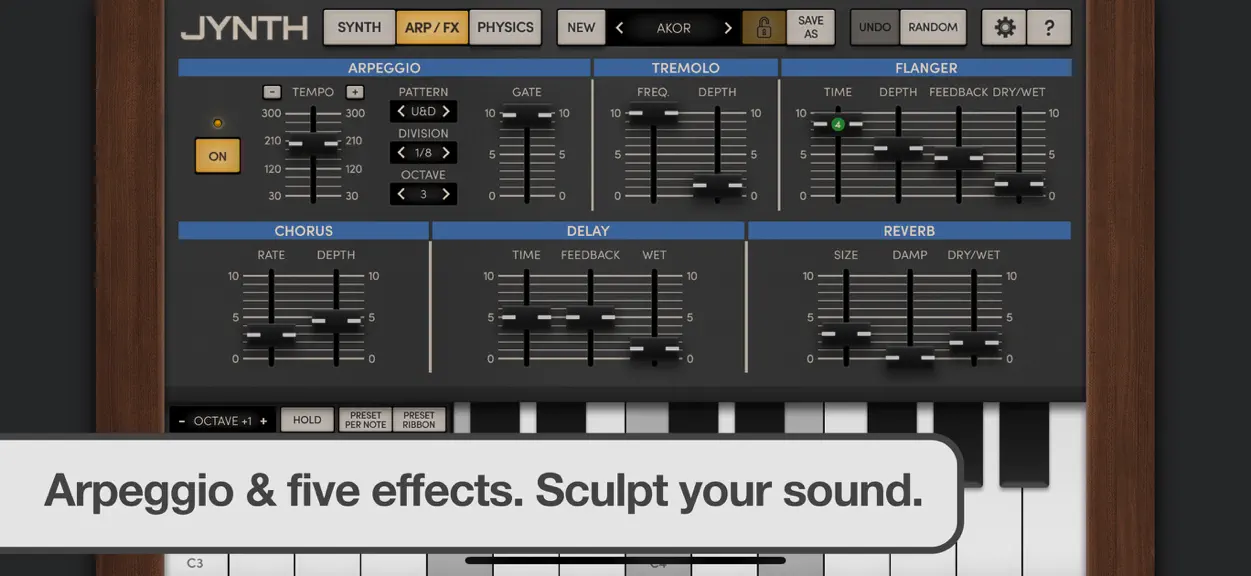Click the arpeggio GATE slider handle
The width and height of the screenshot is (1251, 576).
(527, 116)
